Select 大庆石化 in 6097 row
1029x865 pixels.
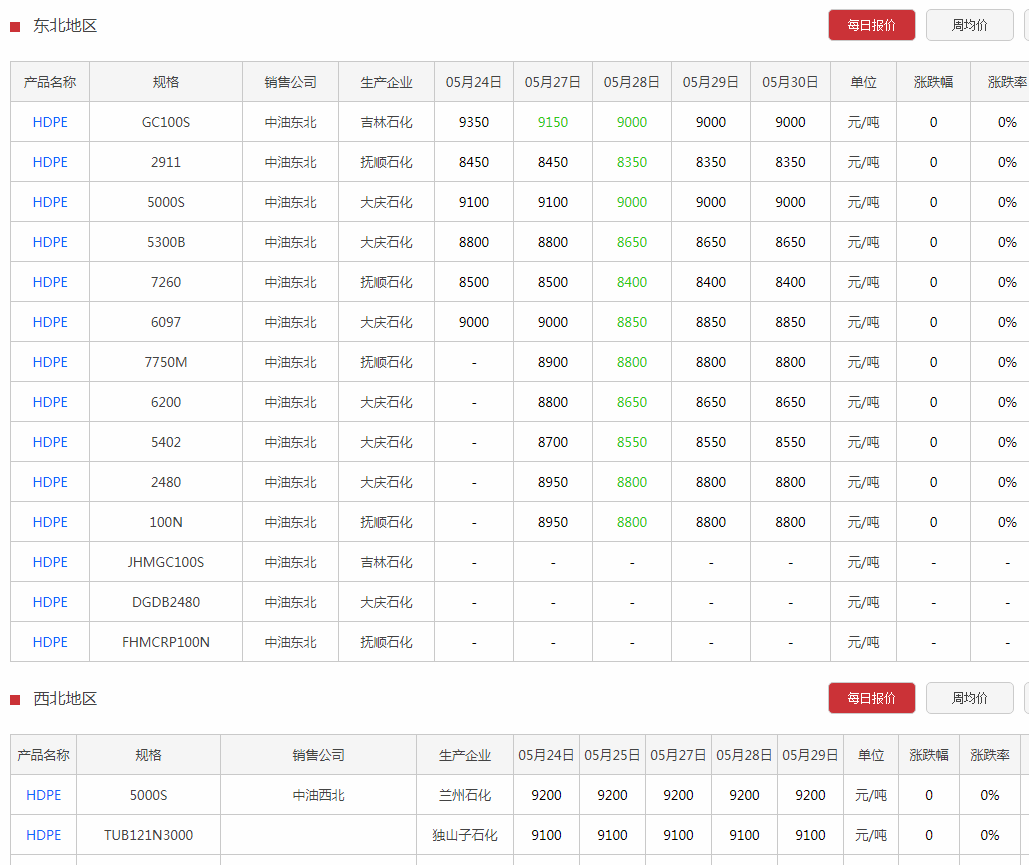point(386,322)
